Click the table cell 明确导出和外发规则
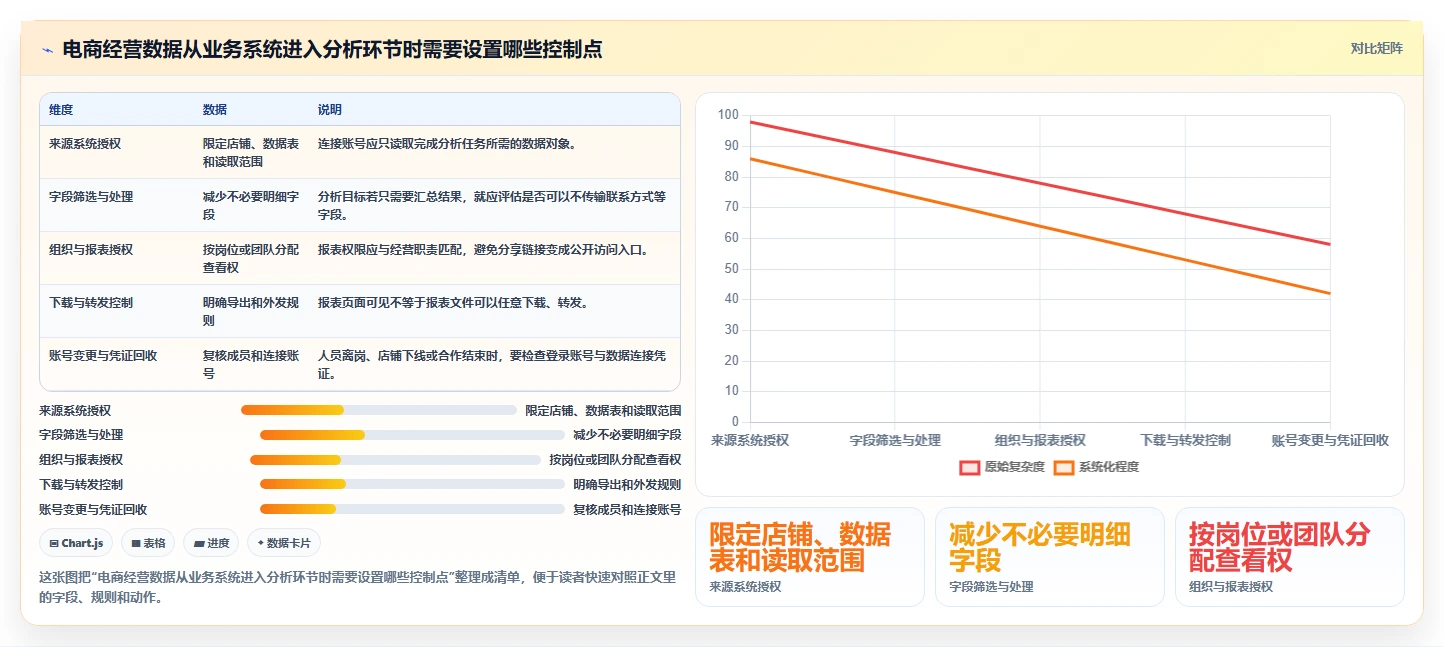 pos(251,311)
